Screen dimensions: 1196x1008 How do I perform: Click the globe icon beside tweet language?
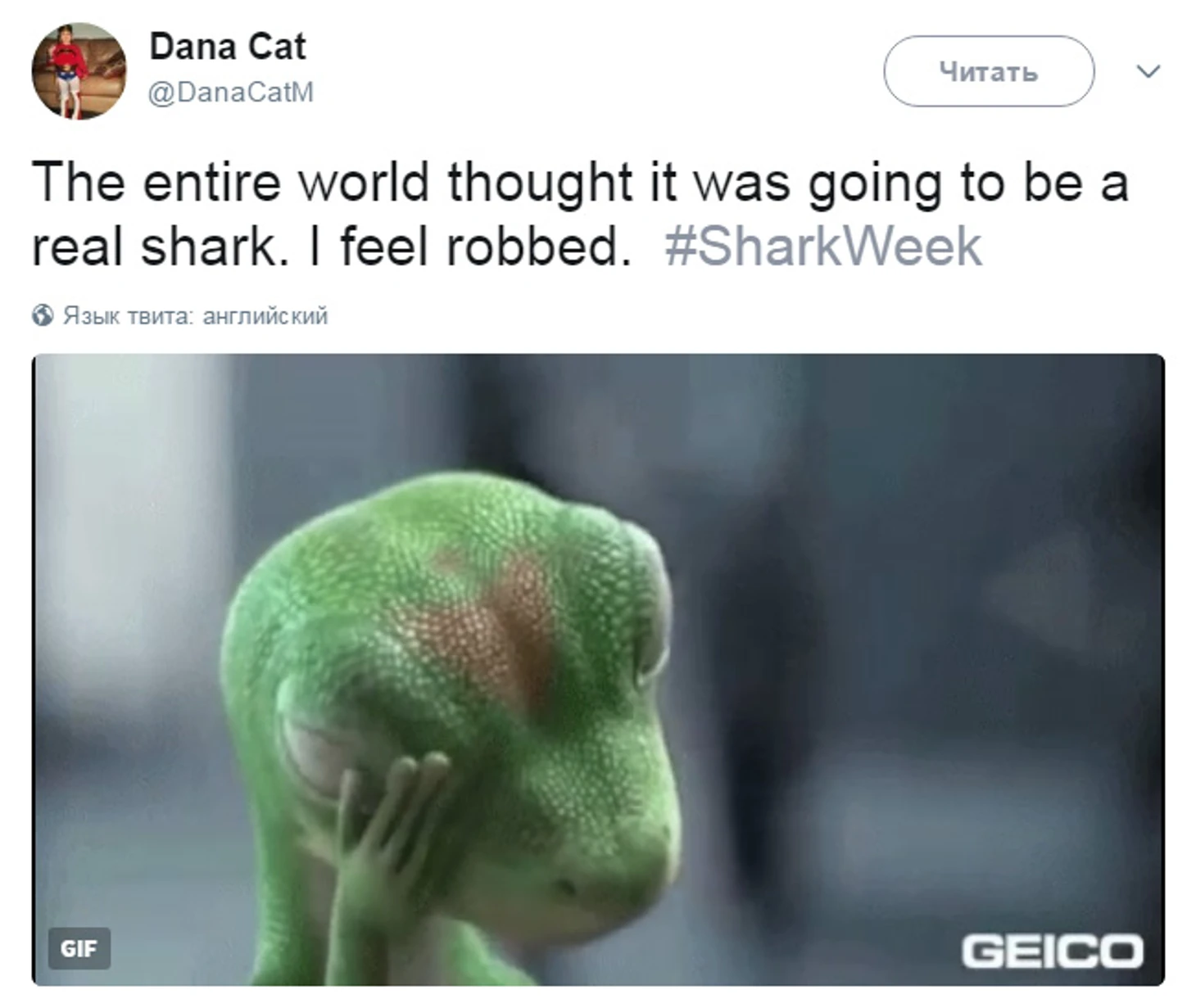click(x=43, y=315)
